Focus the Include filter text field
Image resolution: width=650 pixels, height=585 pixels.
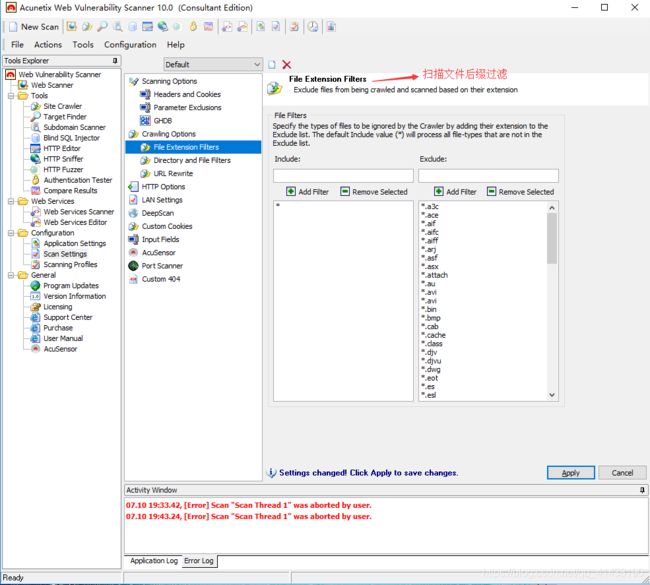pyautogui.click(x=343, y=176)
